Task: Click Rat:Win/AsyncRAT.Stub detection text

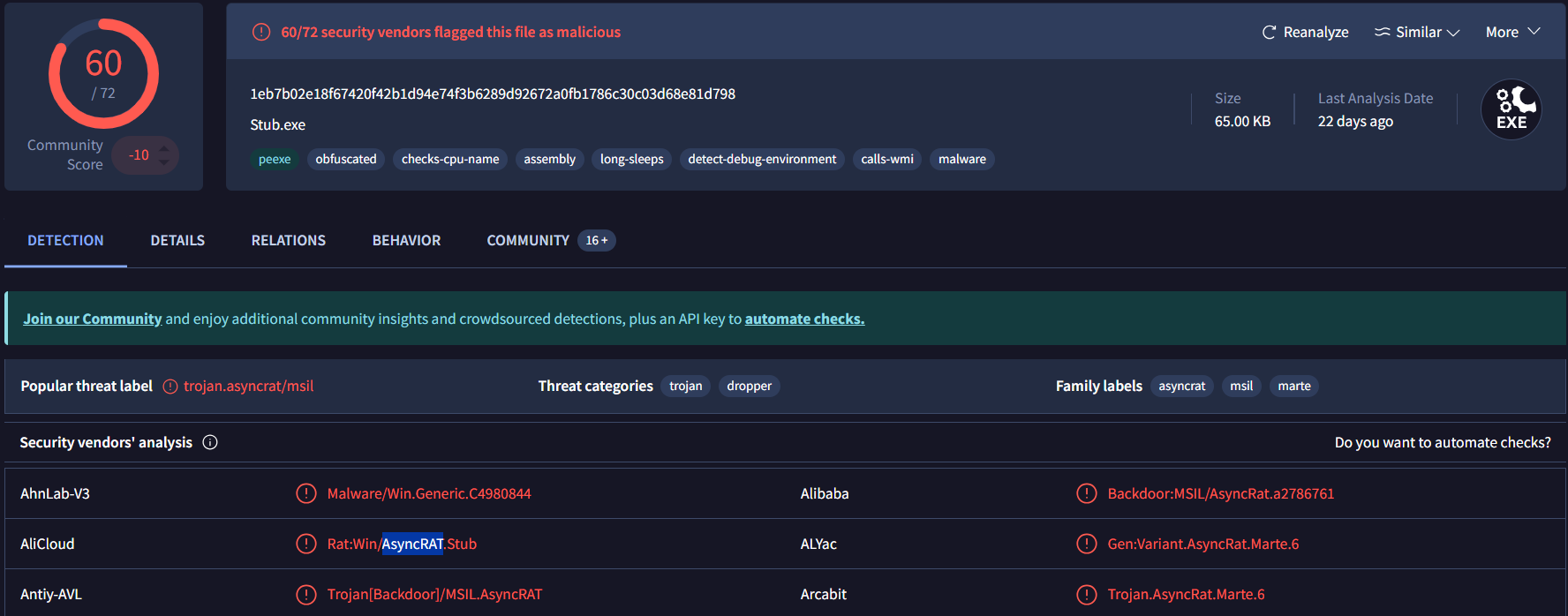Action: pos(402,544)
